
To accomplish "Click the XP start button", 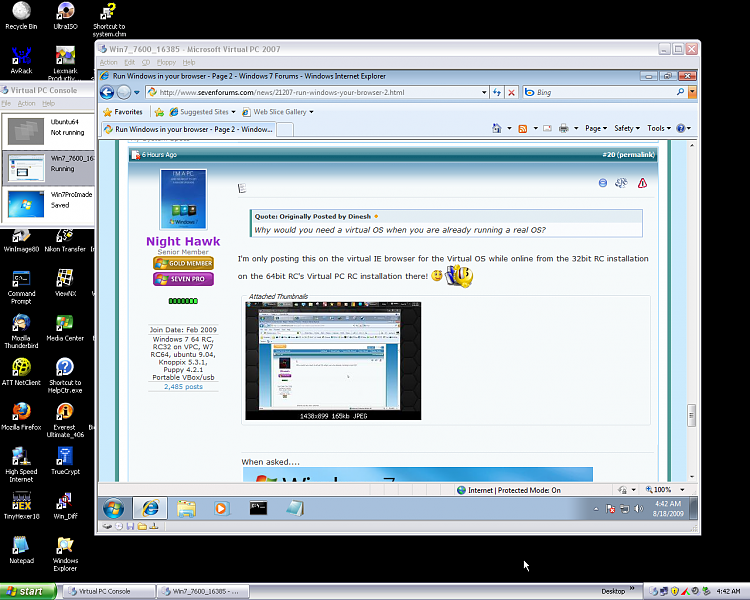I will (x=28, y=591).
